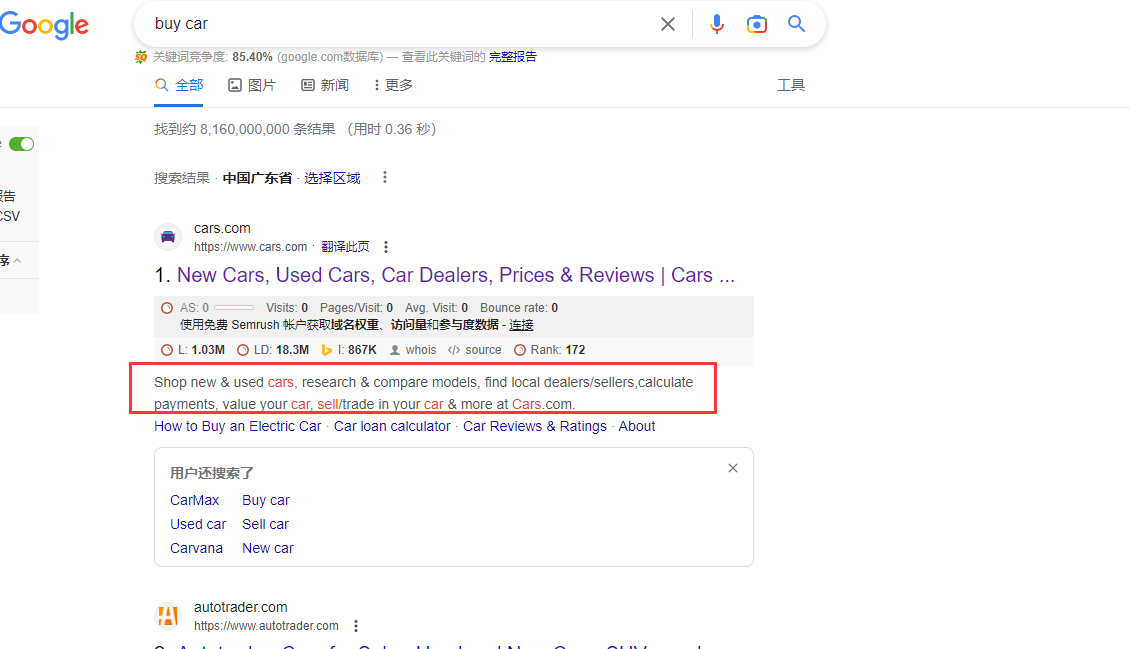Toggle the green switch in the sidebar

point(22,144)
